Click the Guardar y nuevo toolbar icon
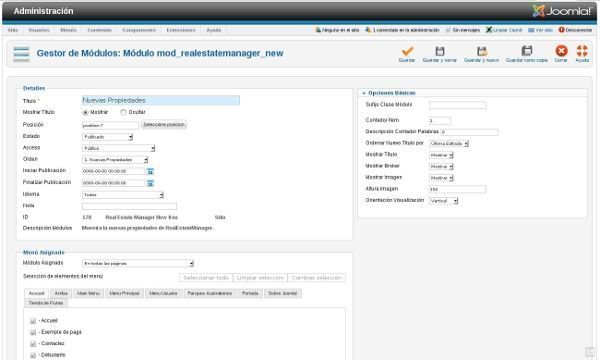 pos(482,51)
